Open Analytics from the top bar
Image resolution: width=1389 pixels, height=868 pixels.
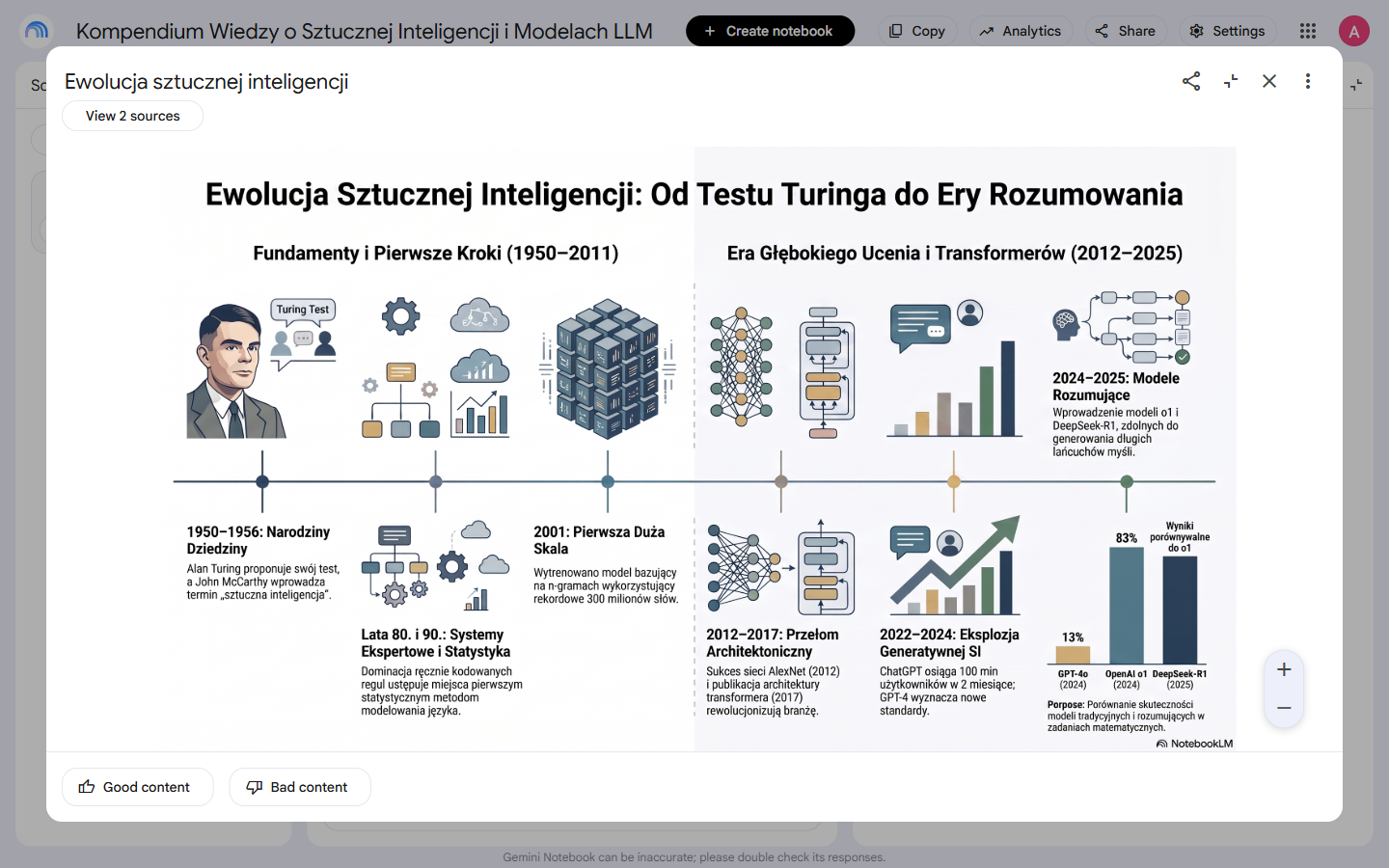pos(1021,31)
